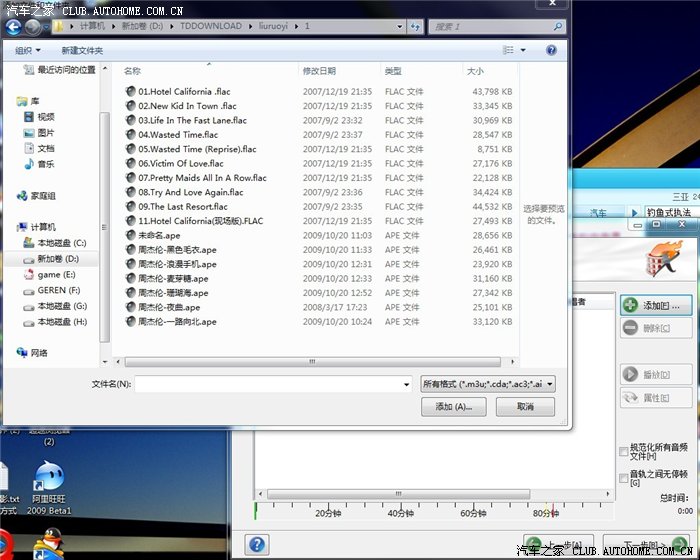Select 新加卷 (D:) drive in the sidebar
This screenshot has width=700, height=560.
pos(57,258)
